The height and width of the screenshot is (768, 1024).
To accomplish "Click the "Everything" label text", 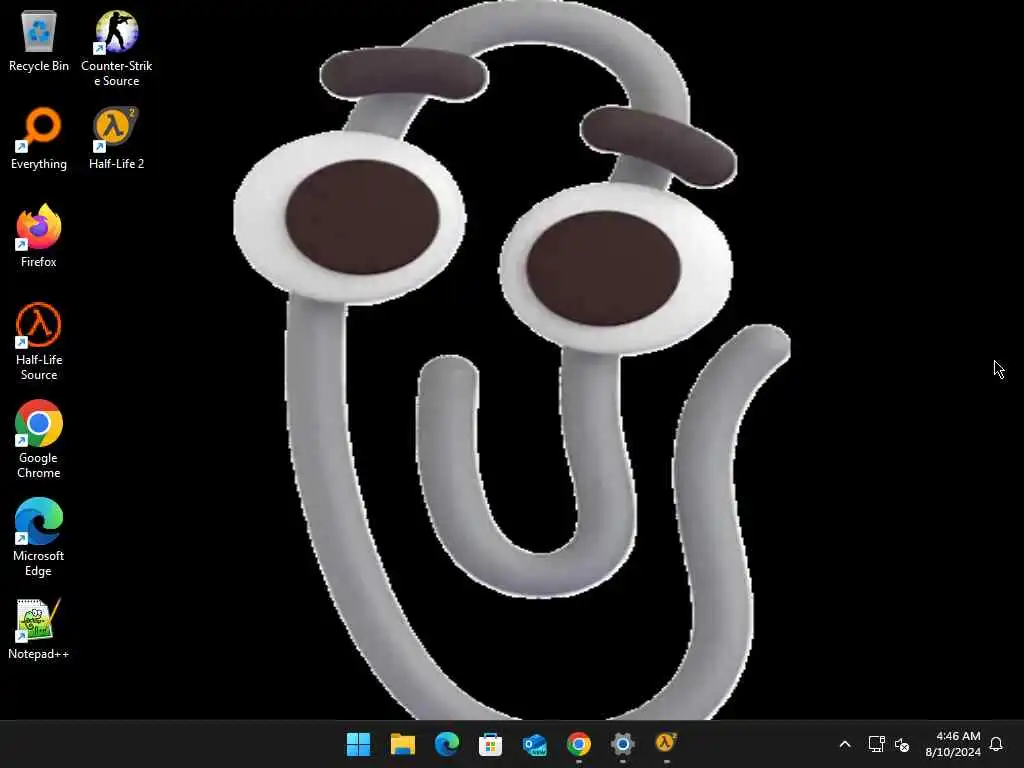I will pos(39,164).
